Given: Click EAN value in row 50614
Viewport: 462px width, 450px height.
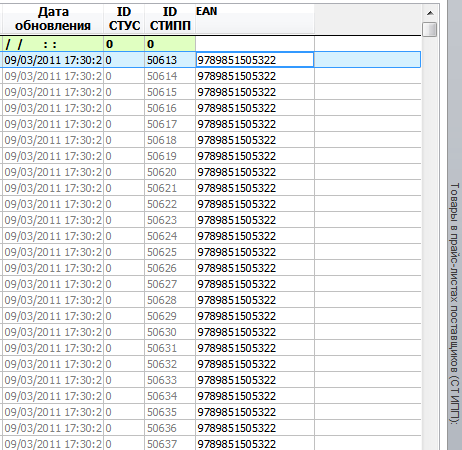Looking at the screenshot, I should [237, 76].
